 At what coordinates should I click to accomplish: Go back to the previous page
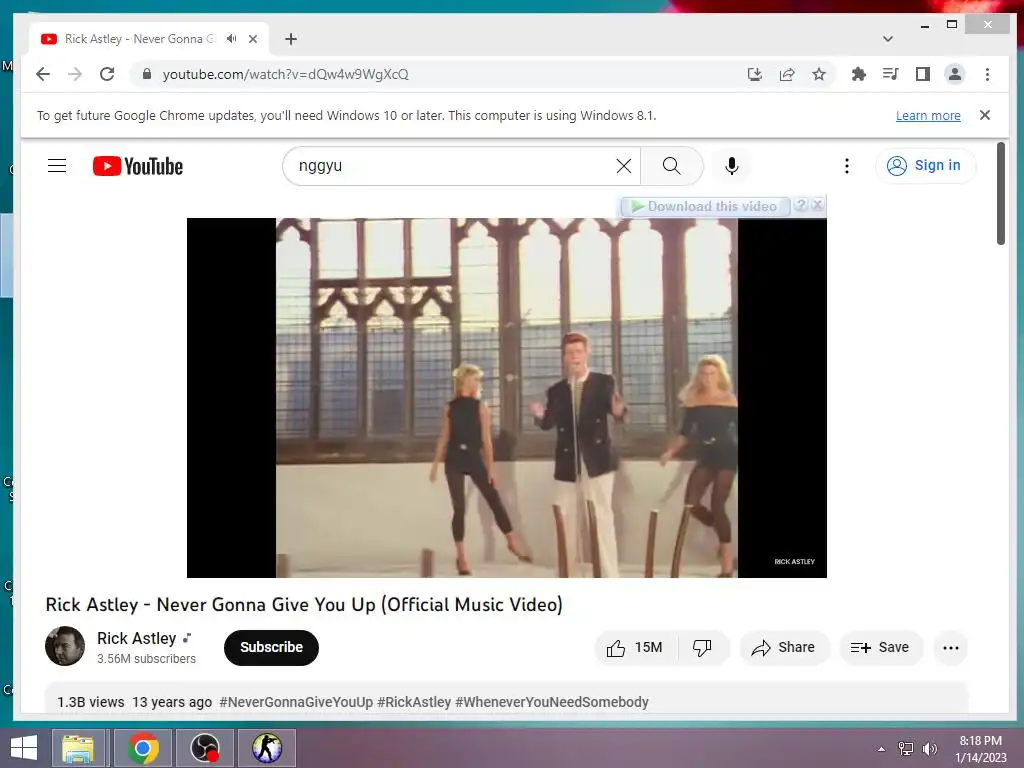click(43, 74)
